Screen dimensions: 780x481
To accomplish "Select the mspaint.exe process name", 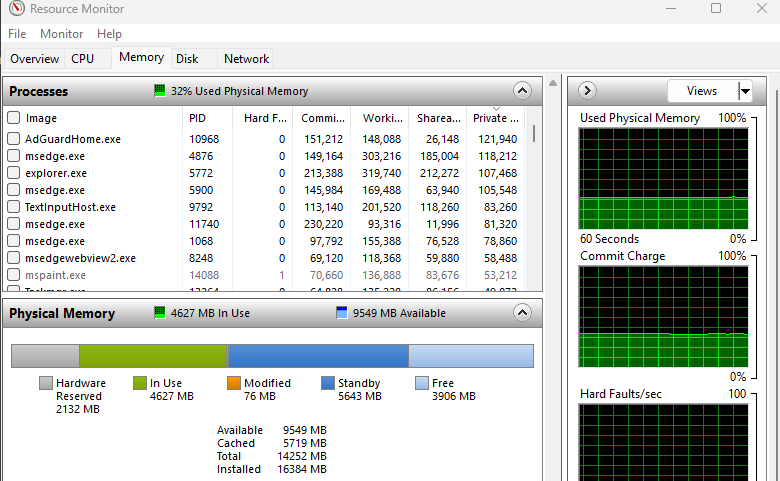I will pos(55,275).
